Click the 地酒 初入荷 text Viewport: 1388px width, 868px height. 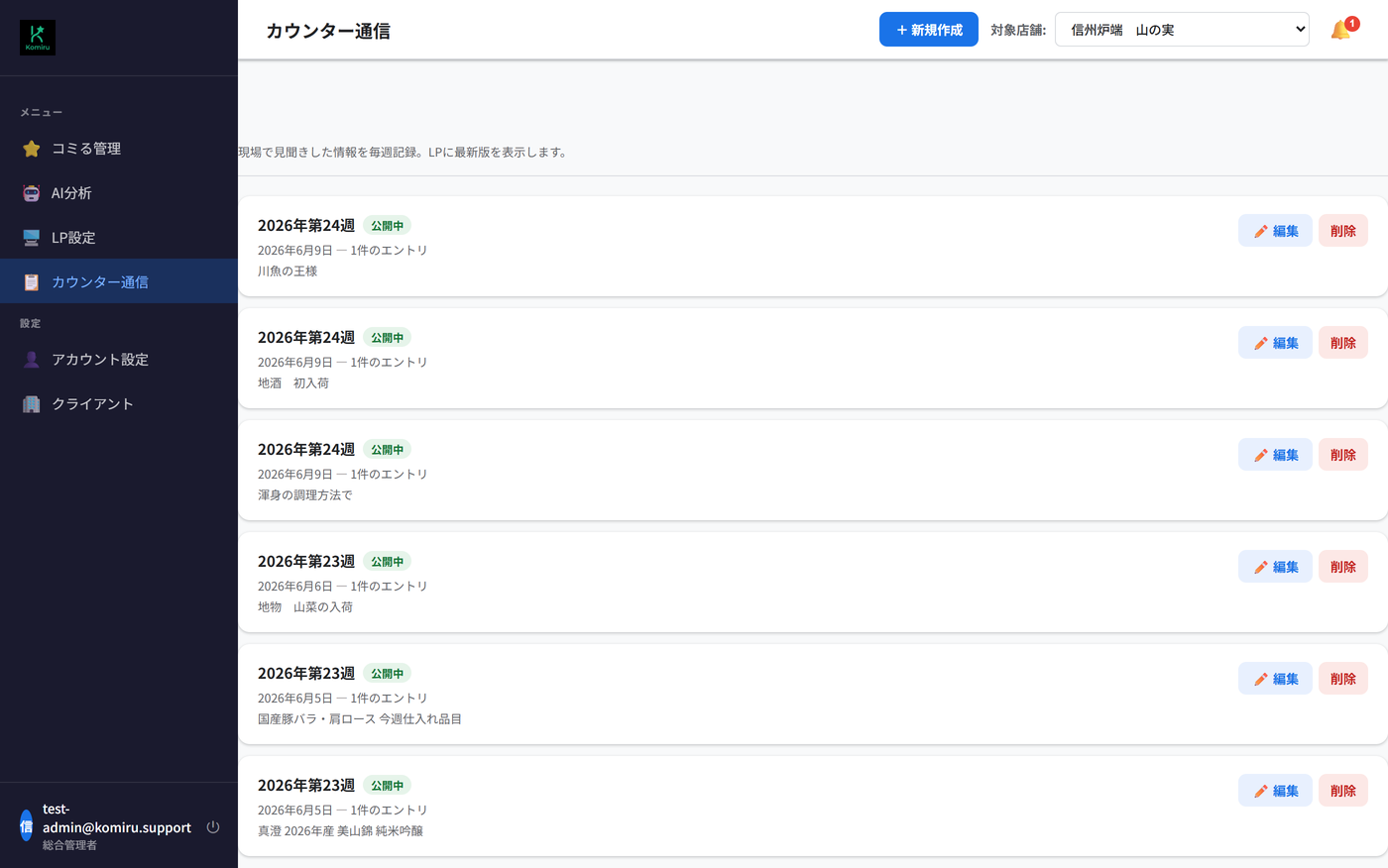[x=293, y=383]
